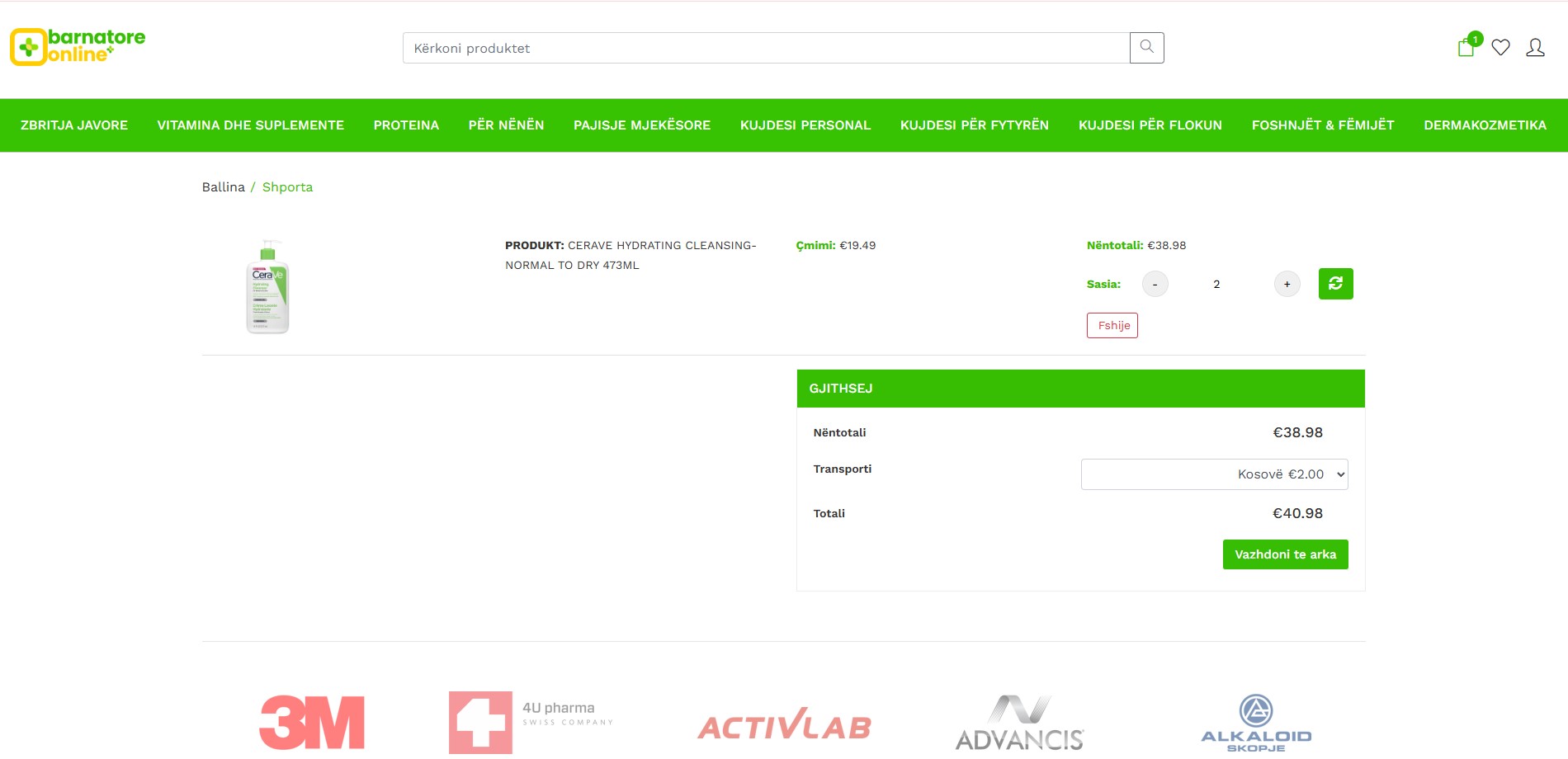Focus the Kërkoni produktet search field
Viewport: 1568px width, 759px height.
[x=766, y=48]
